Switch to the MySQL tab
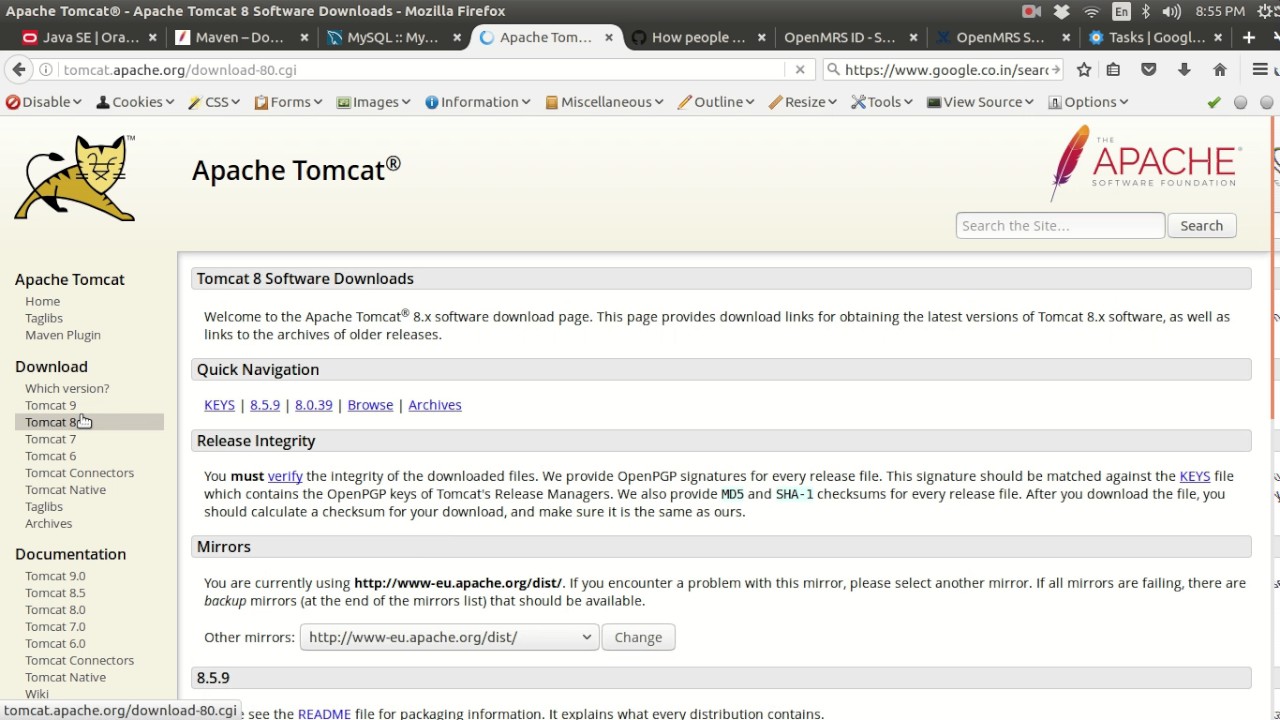This screenshot has width=1280, height=720. (392, 37)
